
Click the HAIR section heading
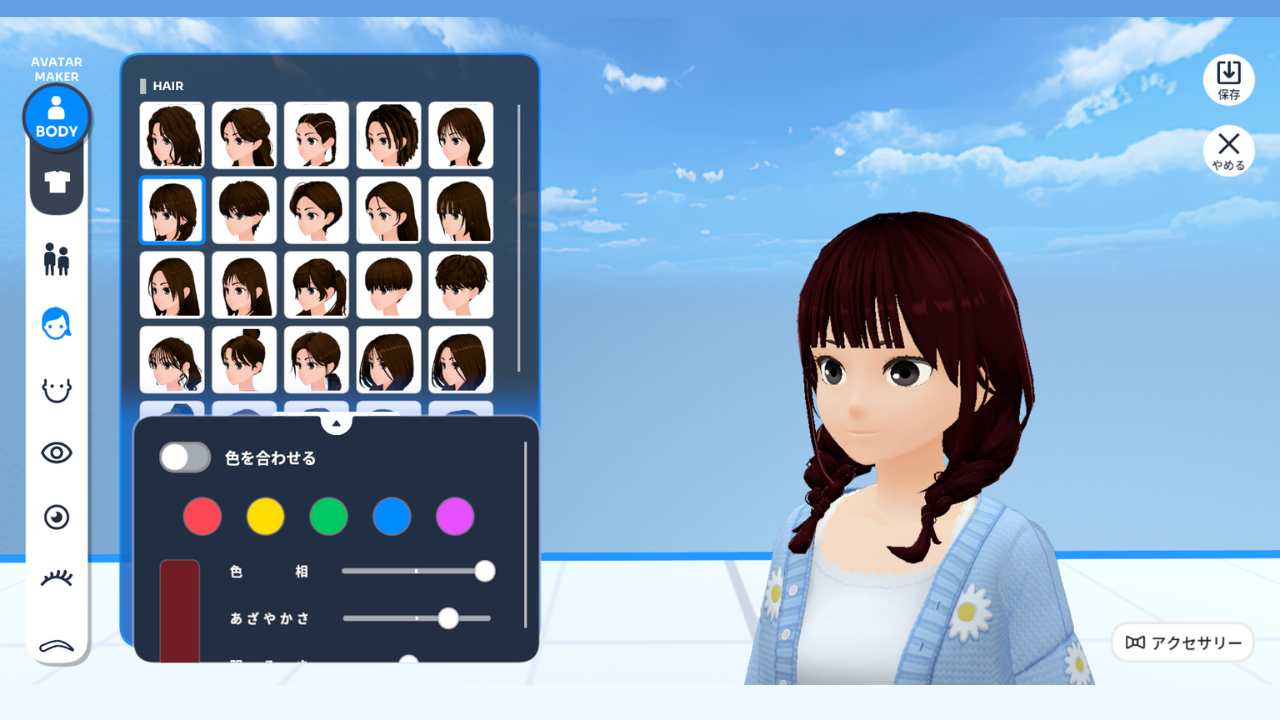(x=168, y=86)
